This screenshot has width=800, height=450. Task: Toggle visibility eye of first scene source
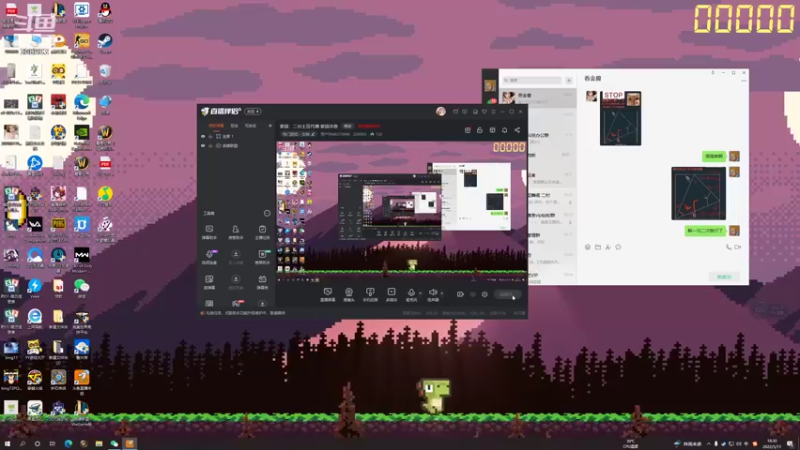coord(203,137)
